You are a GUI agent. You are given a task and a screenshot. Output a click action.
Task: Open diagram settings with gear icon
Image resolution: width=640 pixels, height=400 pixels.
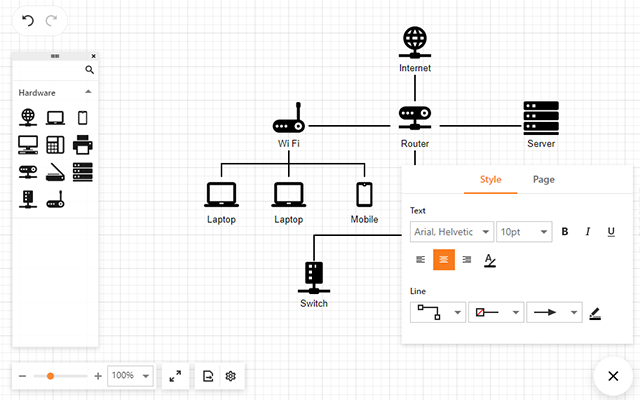pos(231,376)
